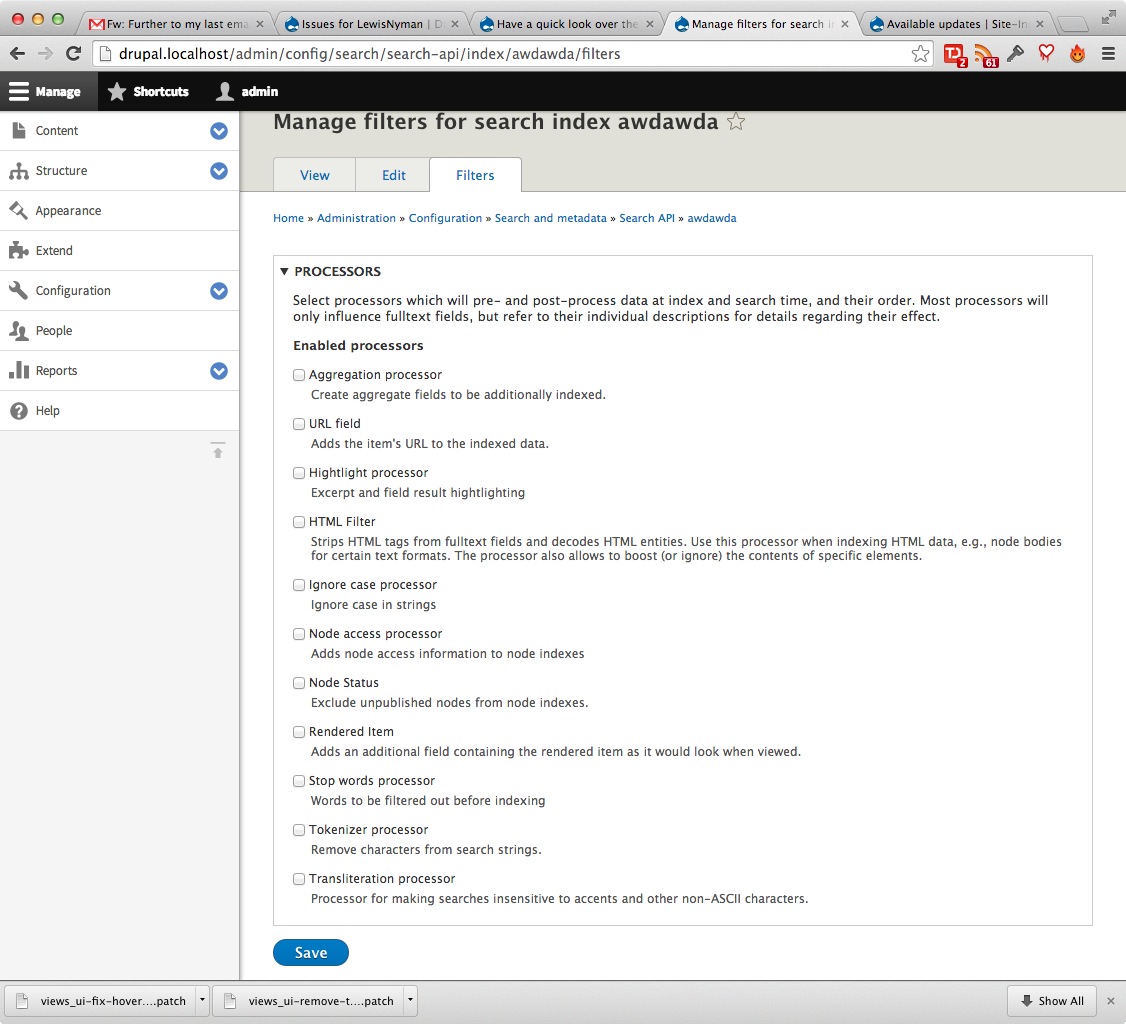Click the eyedropper extension icon
Viewport: 1126px width, 1024px height.
[x=1015, y=54]
